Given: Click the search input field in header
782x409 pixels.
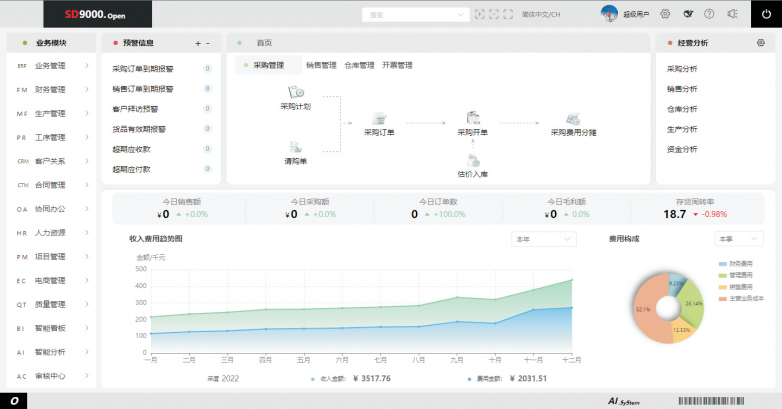Looking at the screenshot, I should tap(415, 14).
